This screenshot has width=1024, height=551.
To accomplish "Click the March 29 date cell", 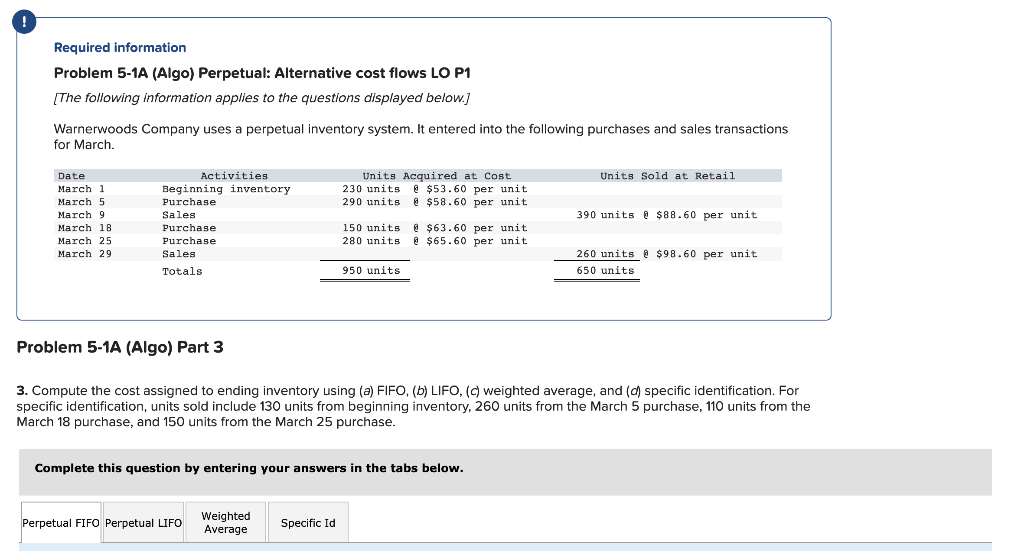I will [x=84, y=254].
